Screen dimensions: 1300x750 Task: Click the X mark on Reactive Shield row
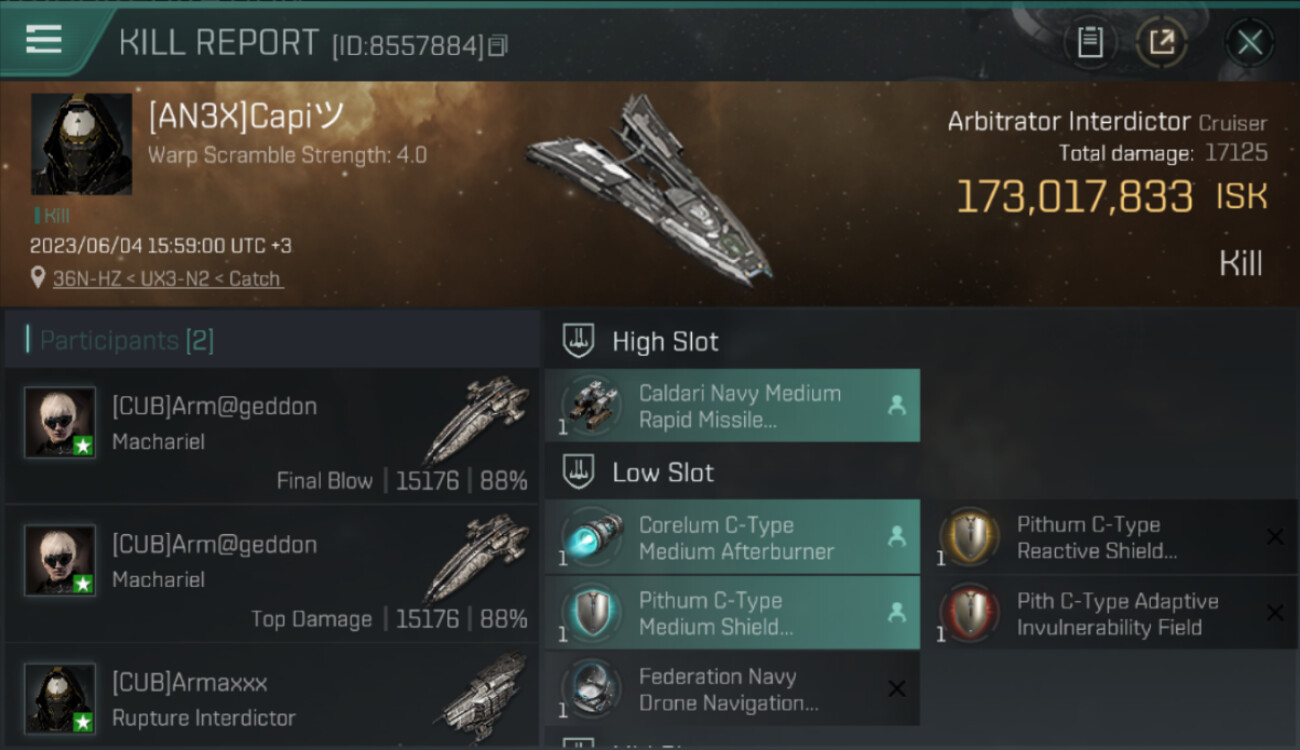tap(1275, 537)
